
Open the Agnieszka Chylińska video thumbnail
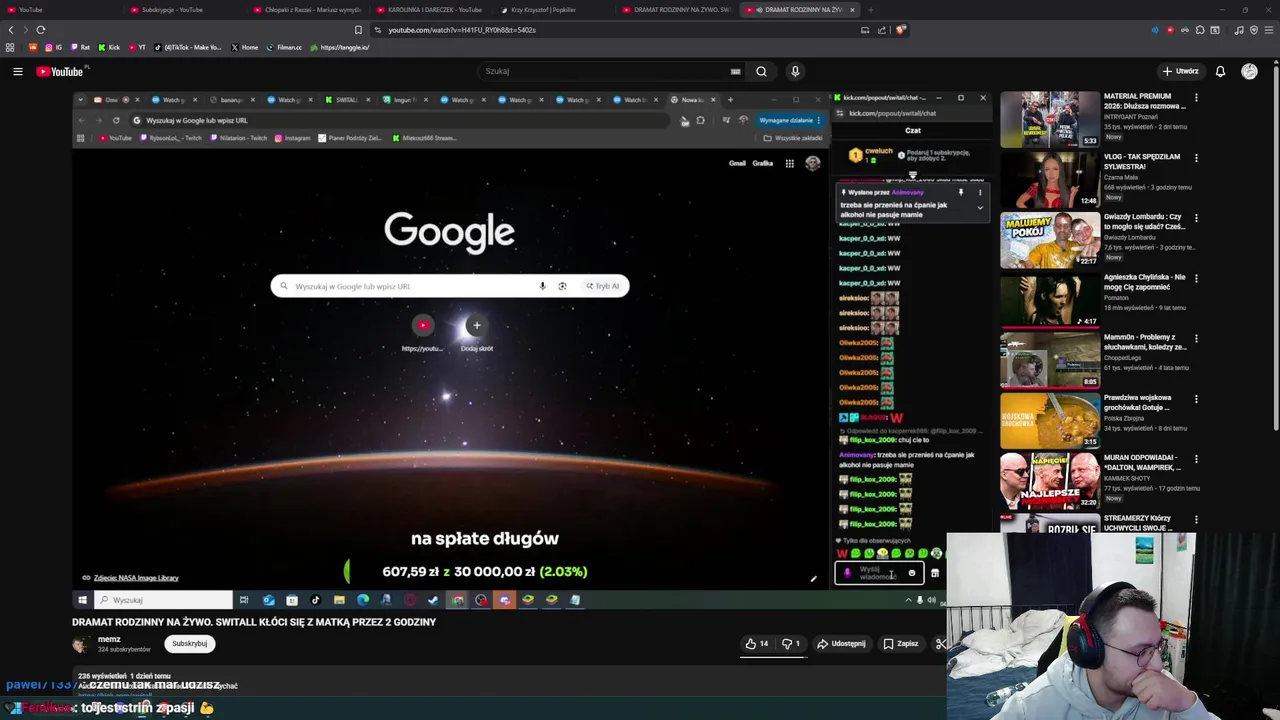pos(1050,300)
